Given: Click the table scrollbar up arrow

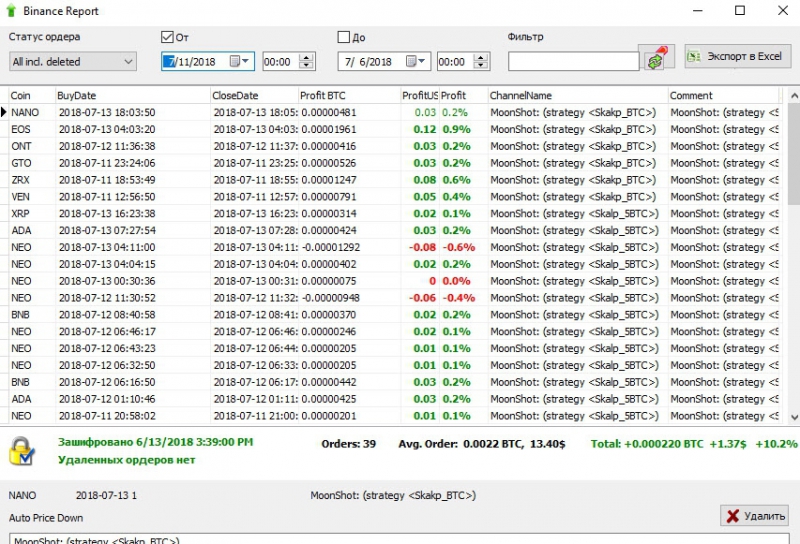Looking at the screenshot, I should [794, 95].
